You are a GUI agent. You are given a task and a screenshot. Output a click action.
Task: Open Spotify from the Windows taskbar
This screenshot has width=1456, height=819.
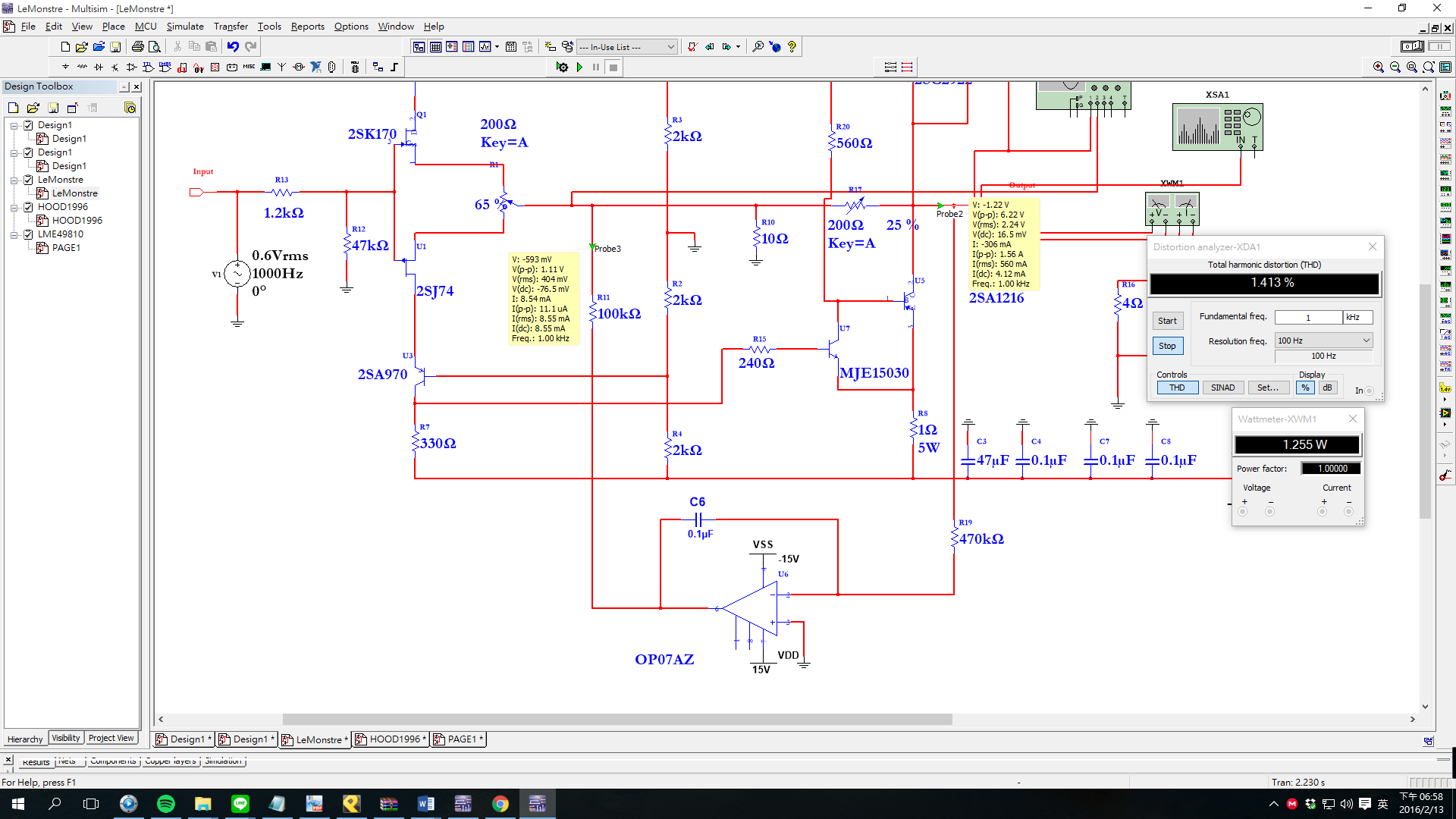coord(166,804)
